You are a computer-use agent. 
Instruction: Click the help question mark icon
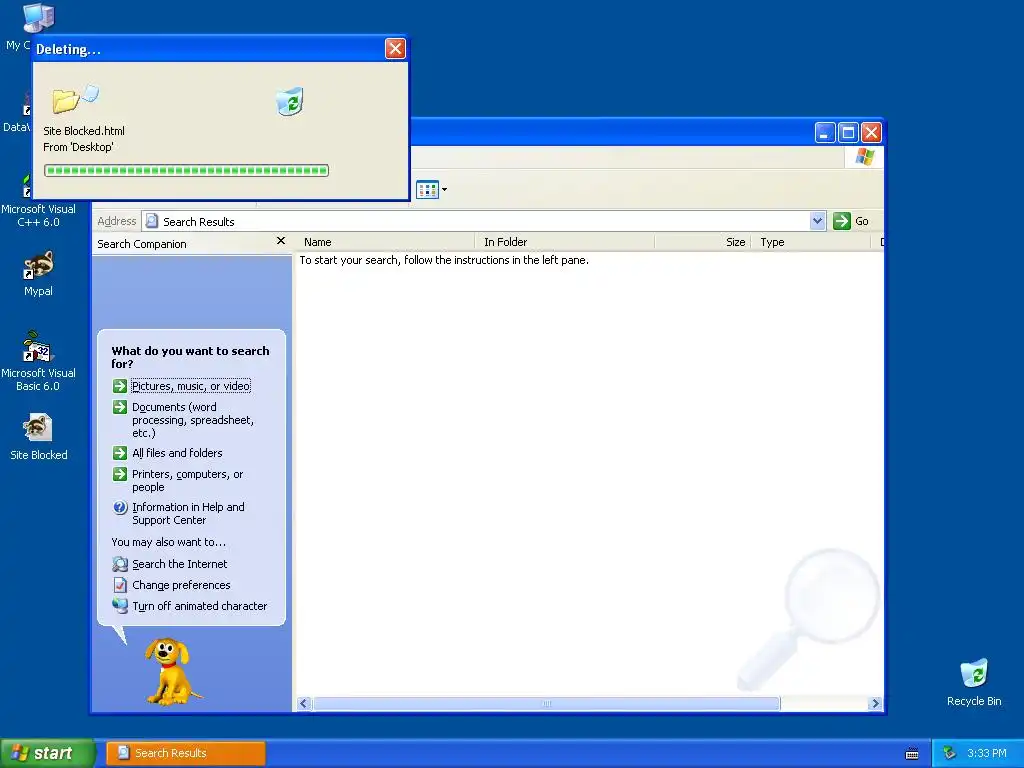120,507
